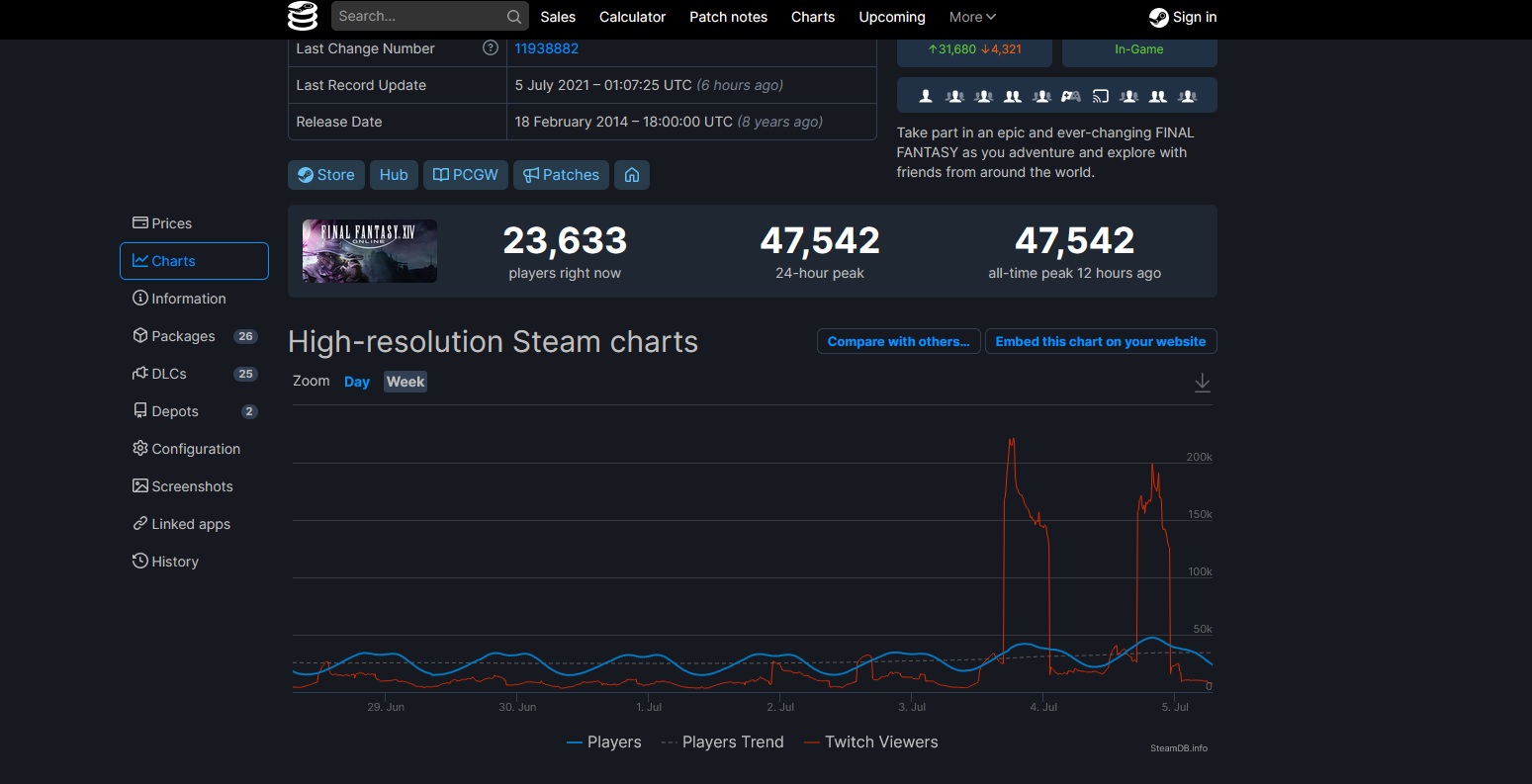
Task: Click the Release Date row label
Action: click(339, 122)
